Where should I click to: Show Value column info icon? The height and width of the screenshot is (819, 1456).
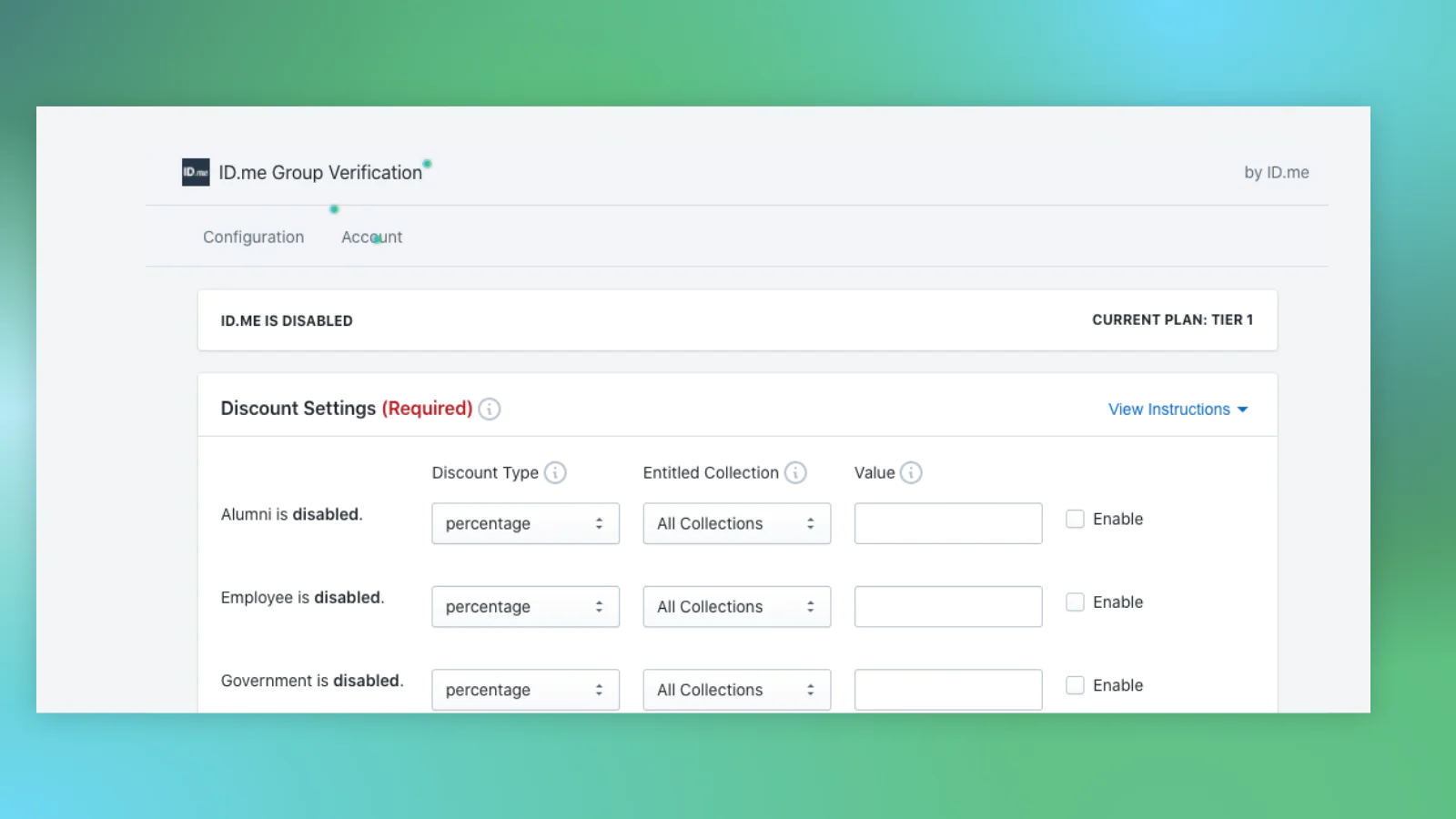click(x=911, y=472)
